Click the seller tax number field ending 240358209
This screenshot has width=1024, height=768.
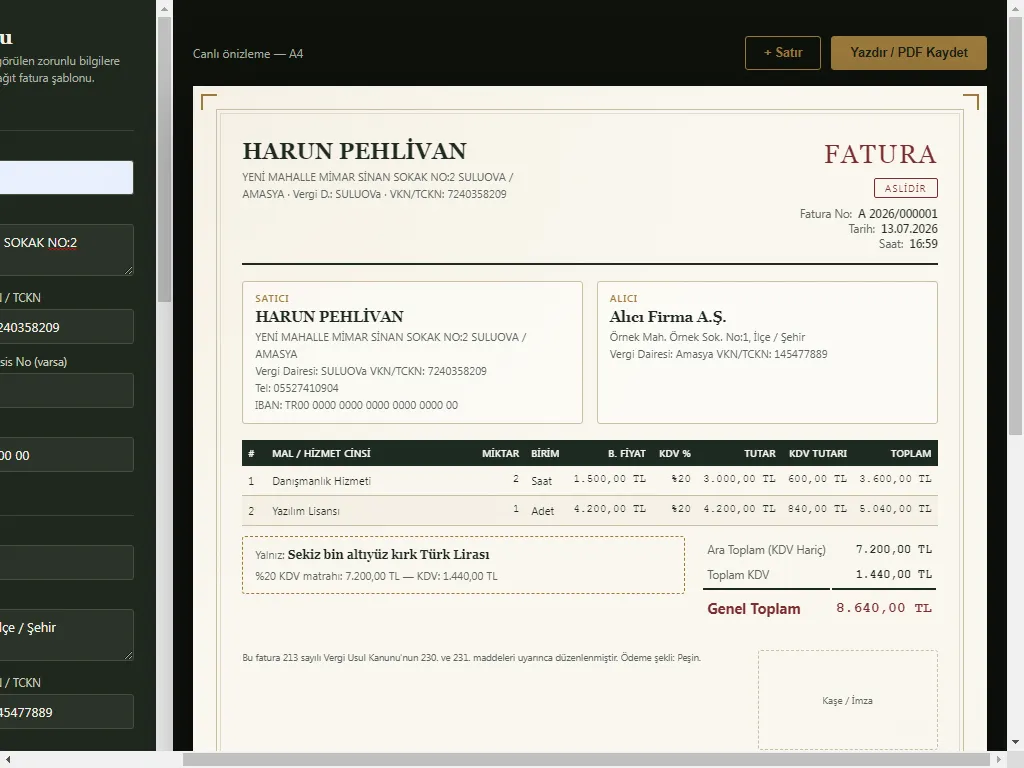[66, 327]
